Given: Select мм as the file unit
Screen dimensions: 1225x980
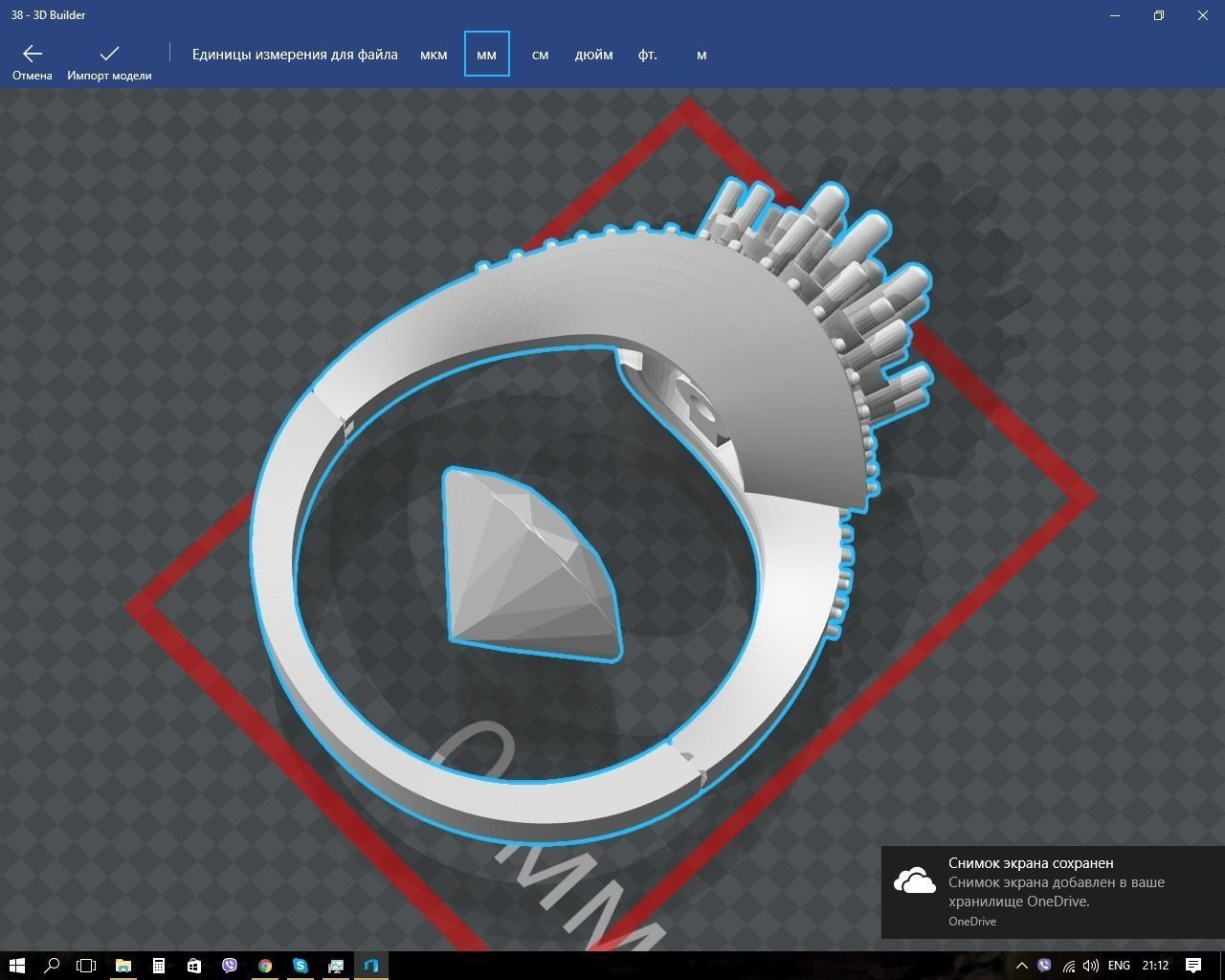Looking at the screenshot, I should click(486, 55).
